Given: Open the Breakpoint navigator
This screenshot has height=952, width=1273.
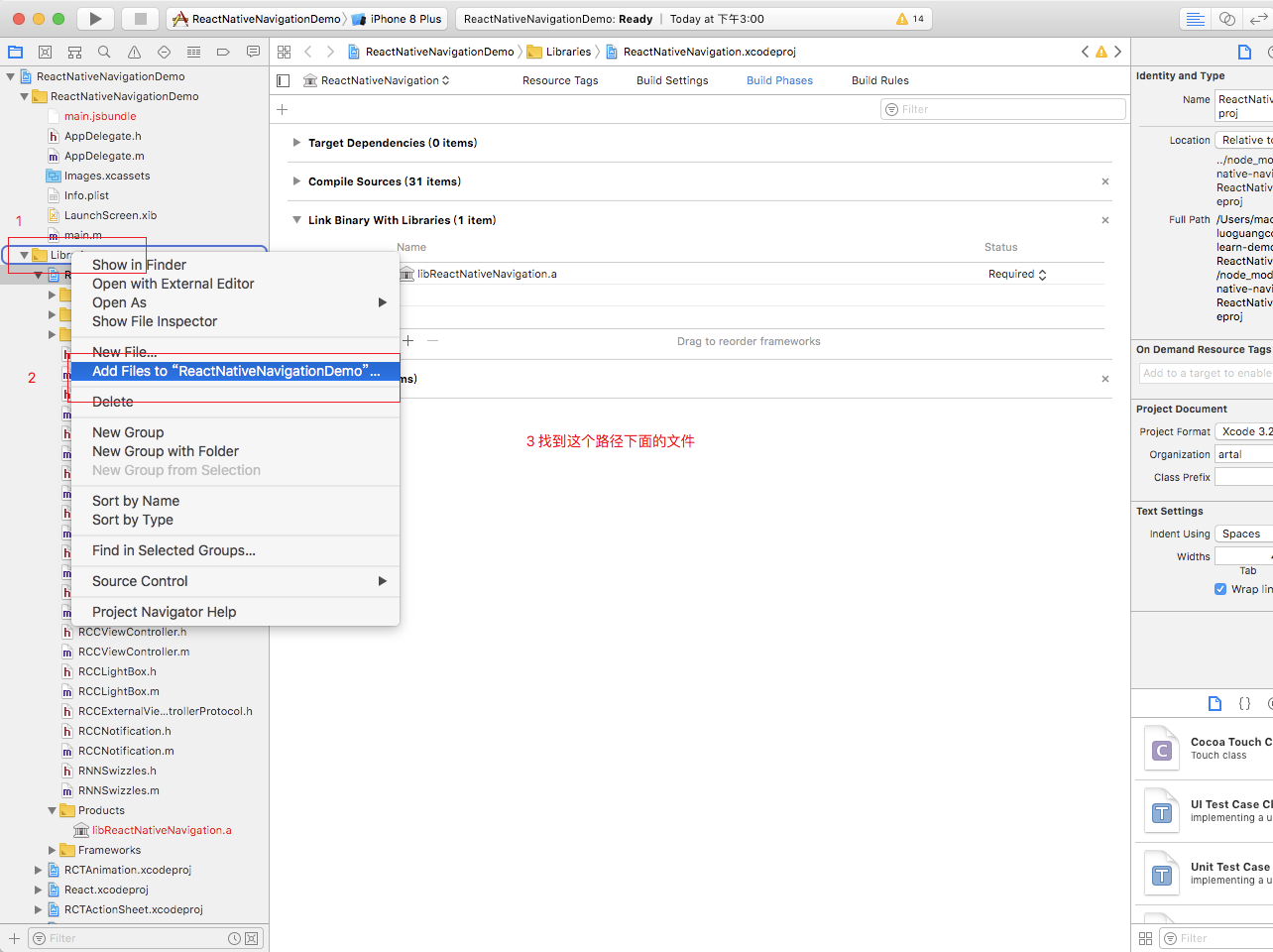Looking at the screenshot, I should [x=223, y=52].
